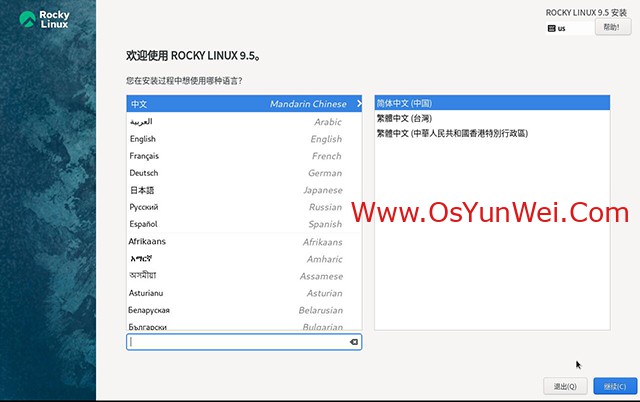Click the clear icon in the search field
Image resolution: width=640 pixels, height=402 pixels.
click(x=354, y=342)
